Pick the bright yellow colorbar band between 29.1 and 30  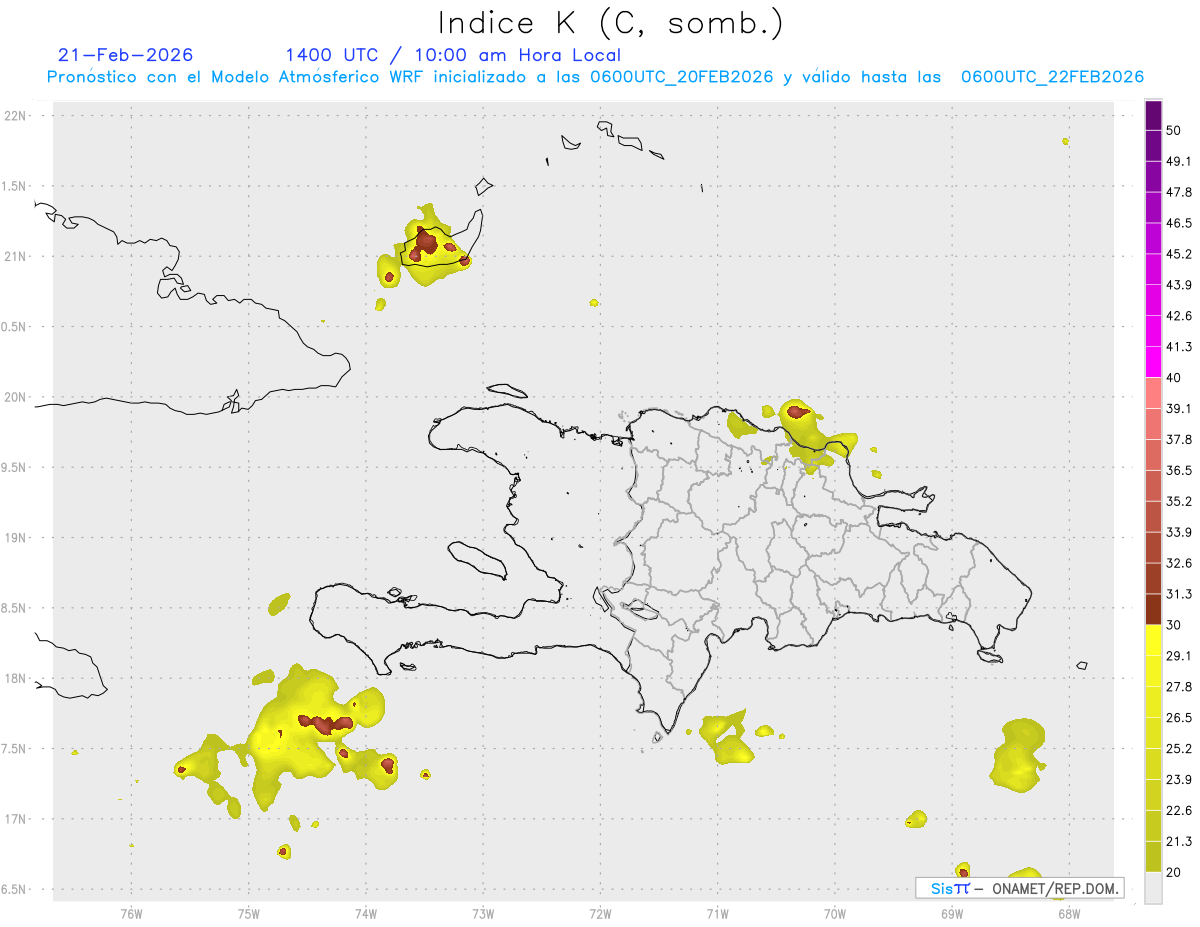[1153, 640]
